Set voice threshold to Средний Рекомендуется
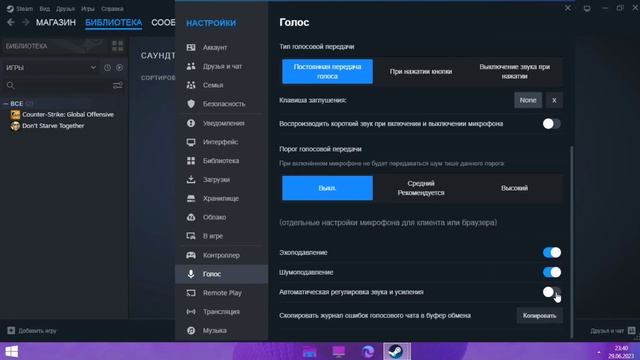 tap(421, 188)
